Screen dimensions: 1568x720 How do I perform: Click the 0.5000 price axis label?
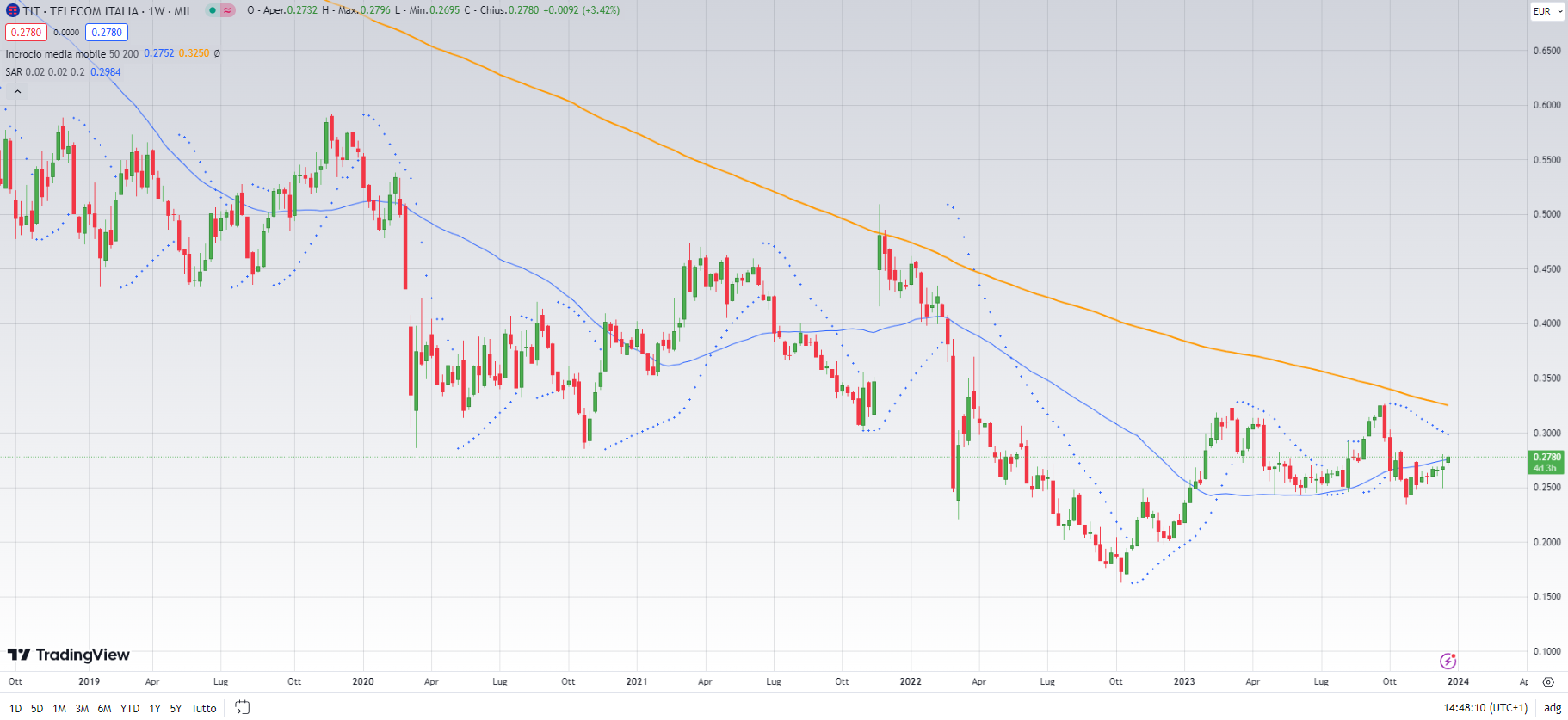coord(1546,214)
